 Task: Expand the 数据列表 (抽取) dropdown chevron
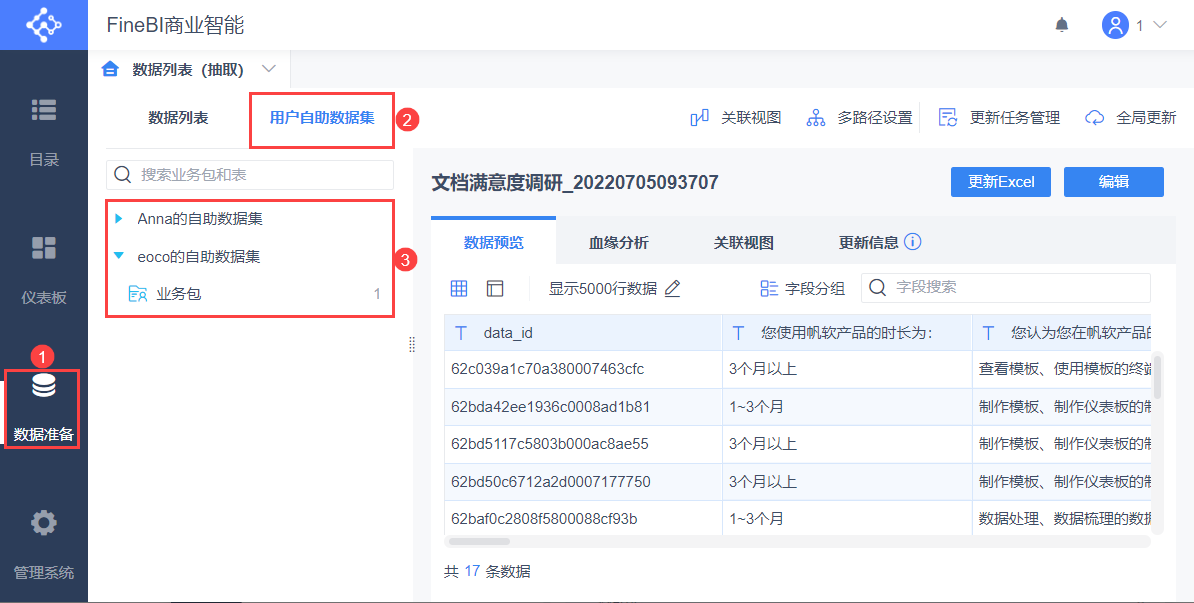[268, 69]
